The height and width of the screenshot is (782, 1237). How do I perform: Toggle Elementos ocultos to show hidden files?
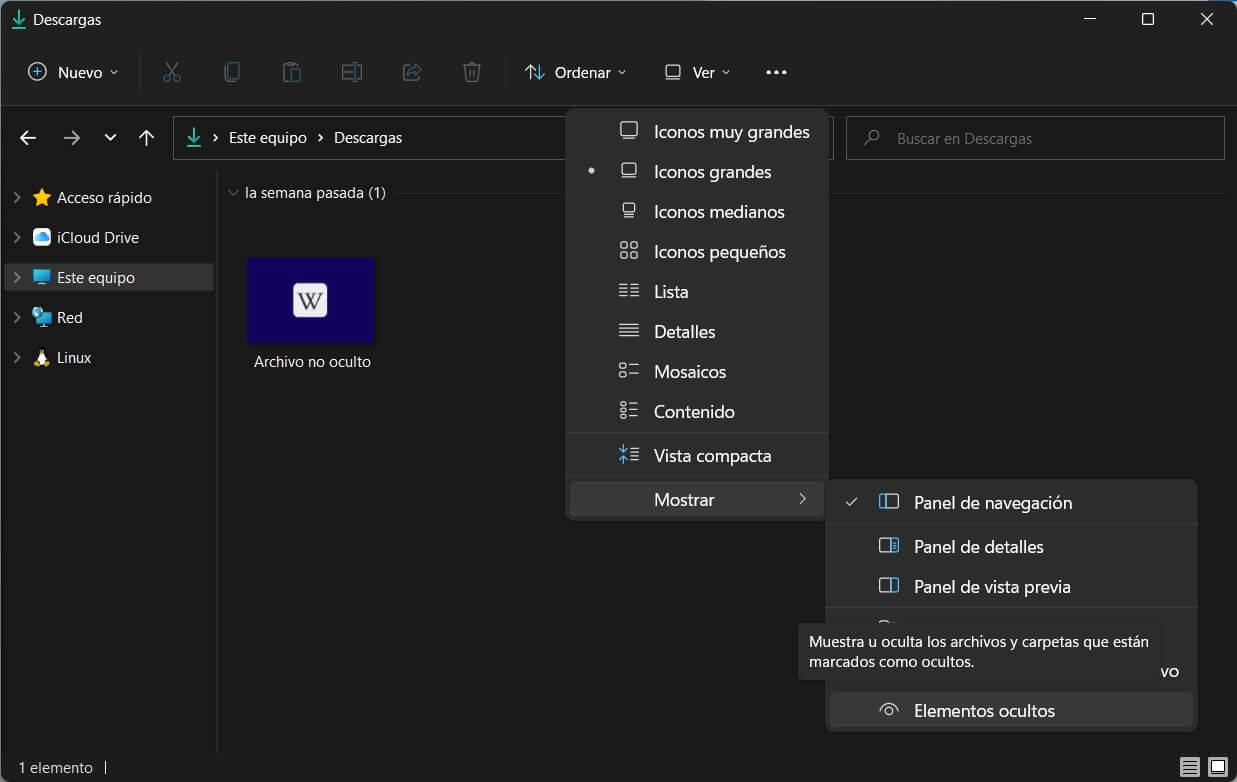pos(984,710)
